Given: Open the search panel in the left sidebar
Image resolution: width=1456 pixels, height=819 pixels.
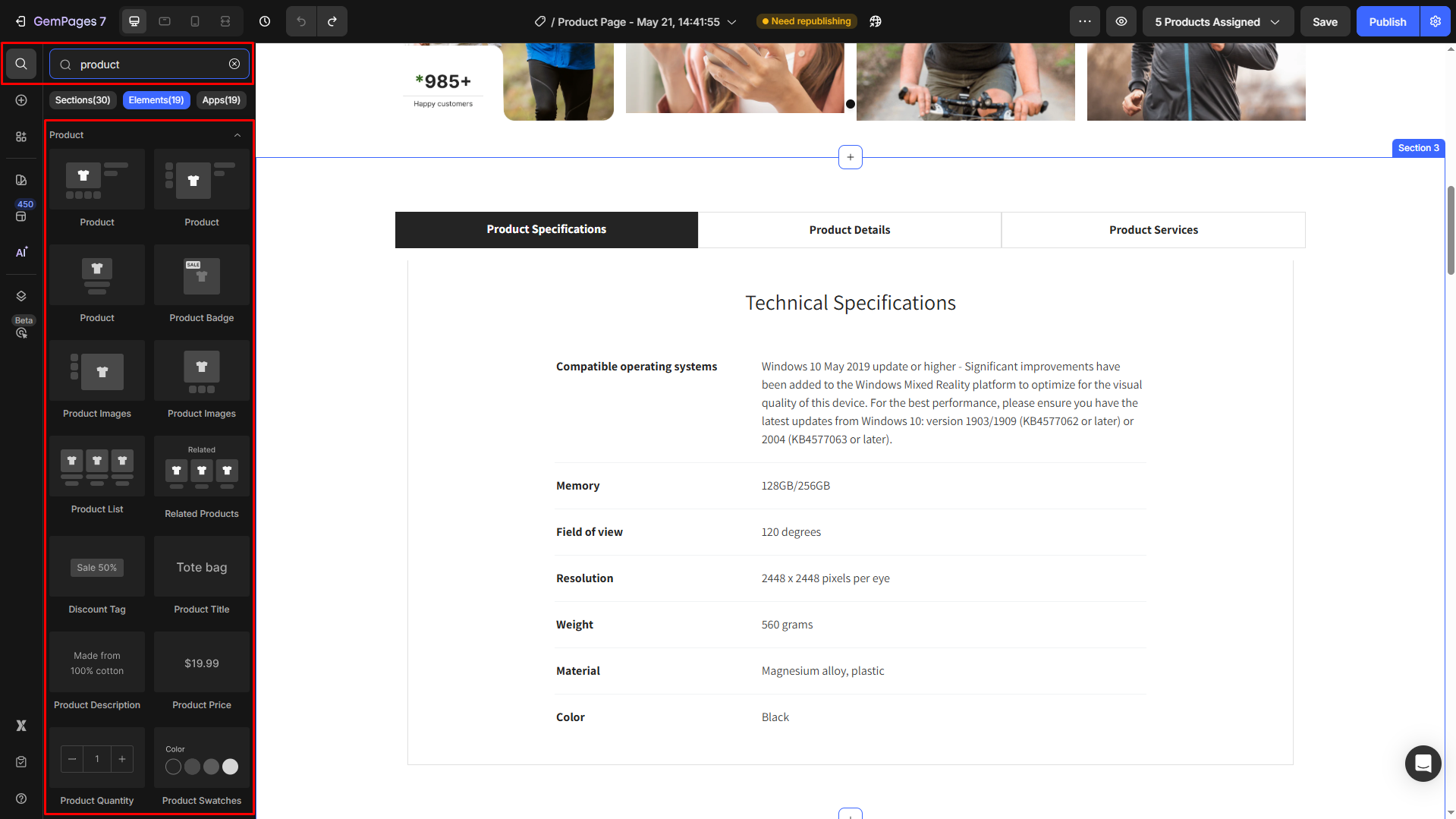Looking at the screenshot, I should tap(21, 64).
